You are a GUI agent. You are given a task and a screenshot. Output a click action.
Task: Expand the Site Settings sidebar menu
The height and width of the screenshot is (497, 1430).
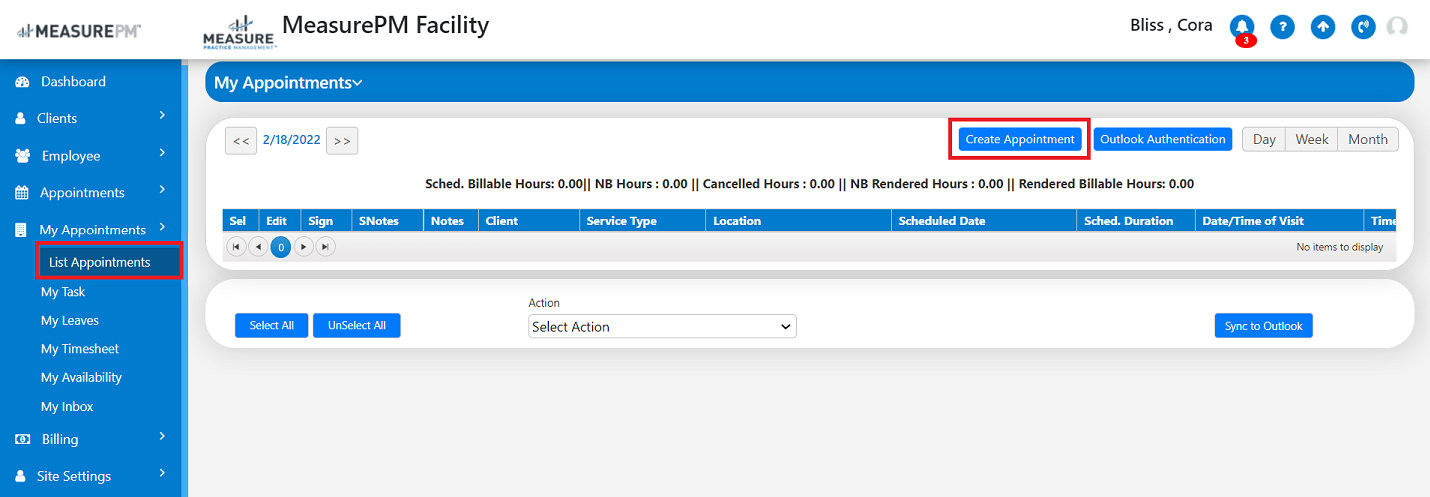[162, 473]
